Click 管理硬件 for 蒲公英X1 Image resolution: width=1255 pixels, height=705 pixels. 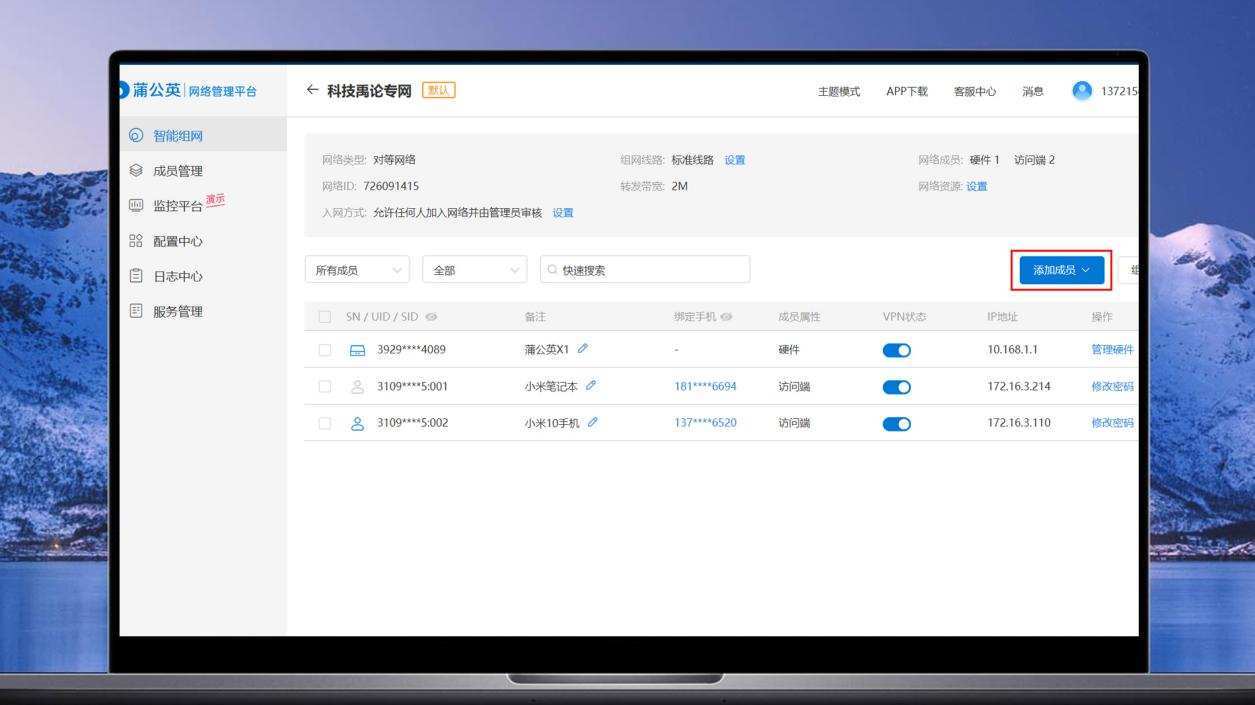point(1112,350)
